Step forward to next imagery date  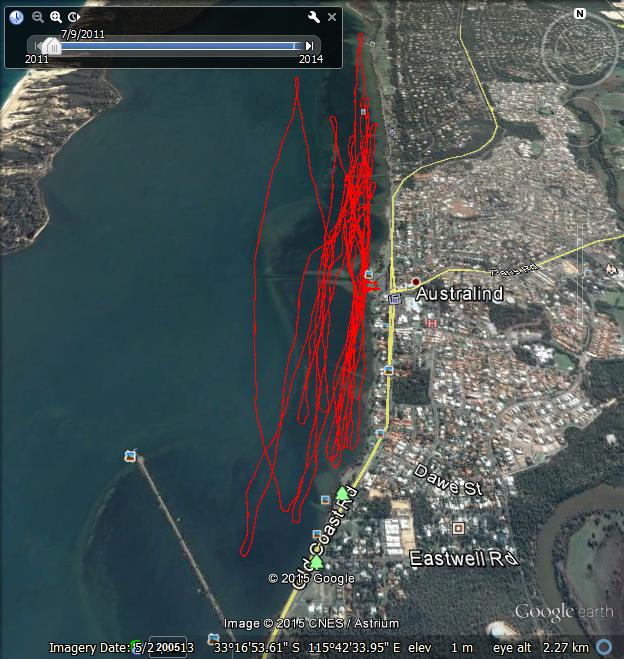310,45
